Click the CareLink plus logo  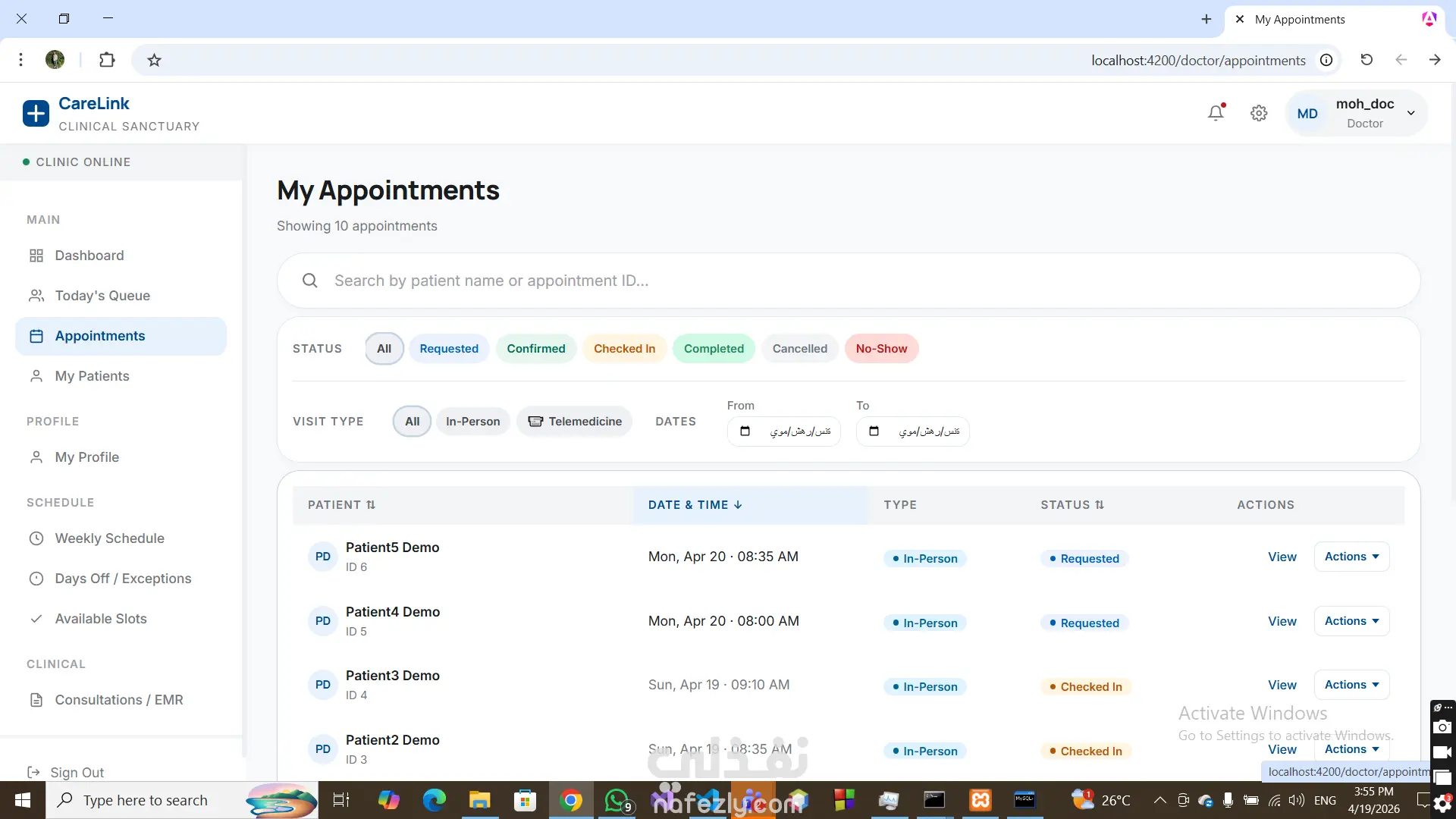pyautogui.click(x=36, y=114)
